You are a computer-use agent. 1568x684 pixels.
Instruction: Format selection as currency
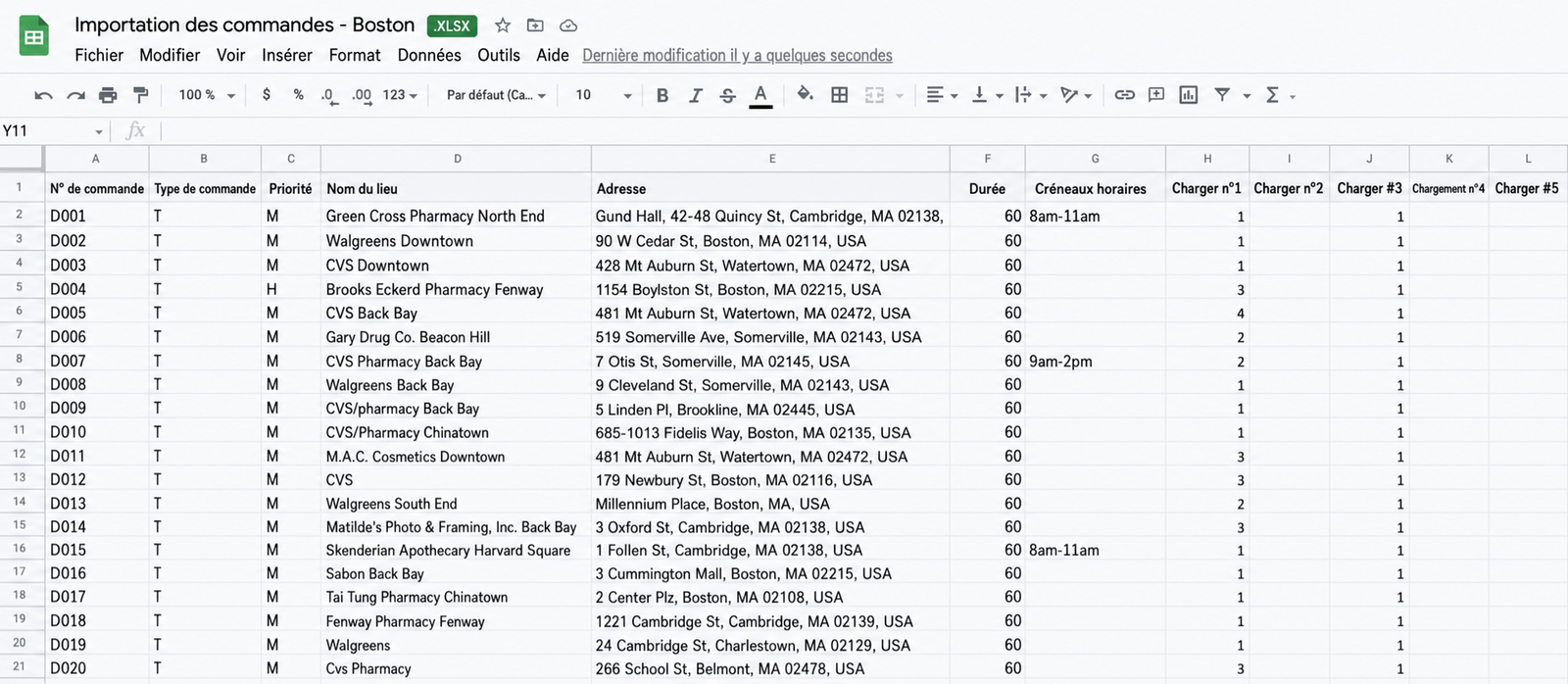pyautogui.click(x=267, y=95)
